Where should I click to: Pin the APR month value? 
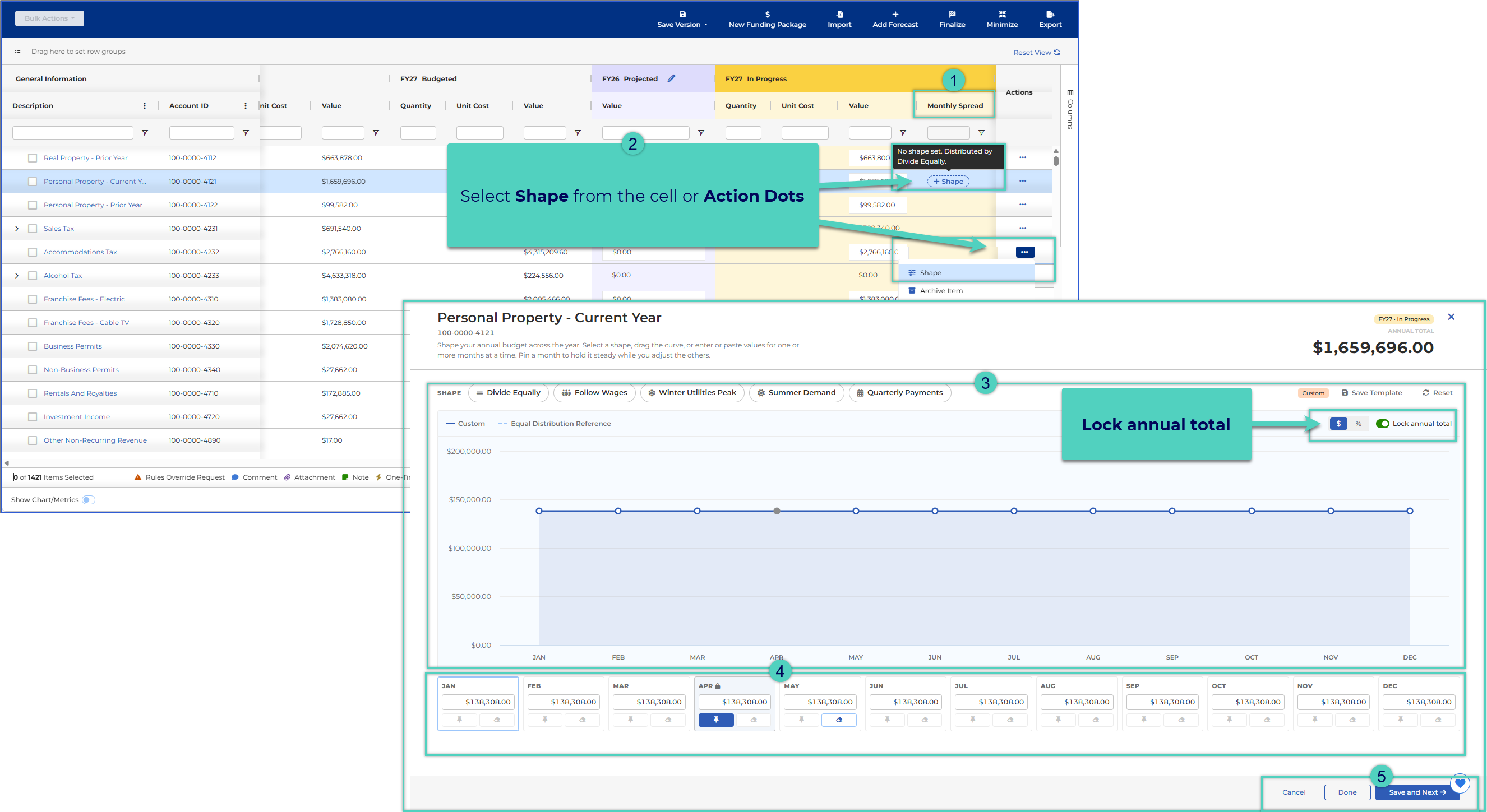coord(716,720)
